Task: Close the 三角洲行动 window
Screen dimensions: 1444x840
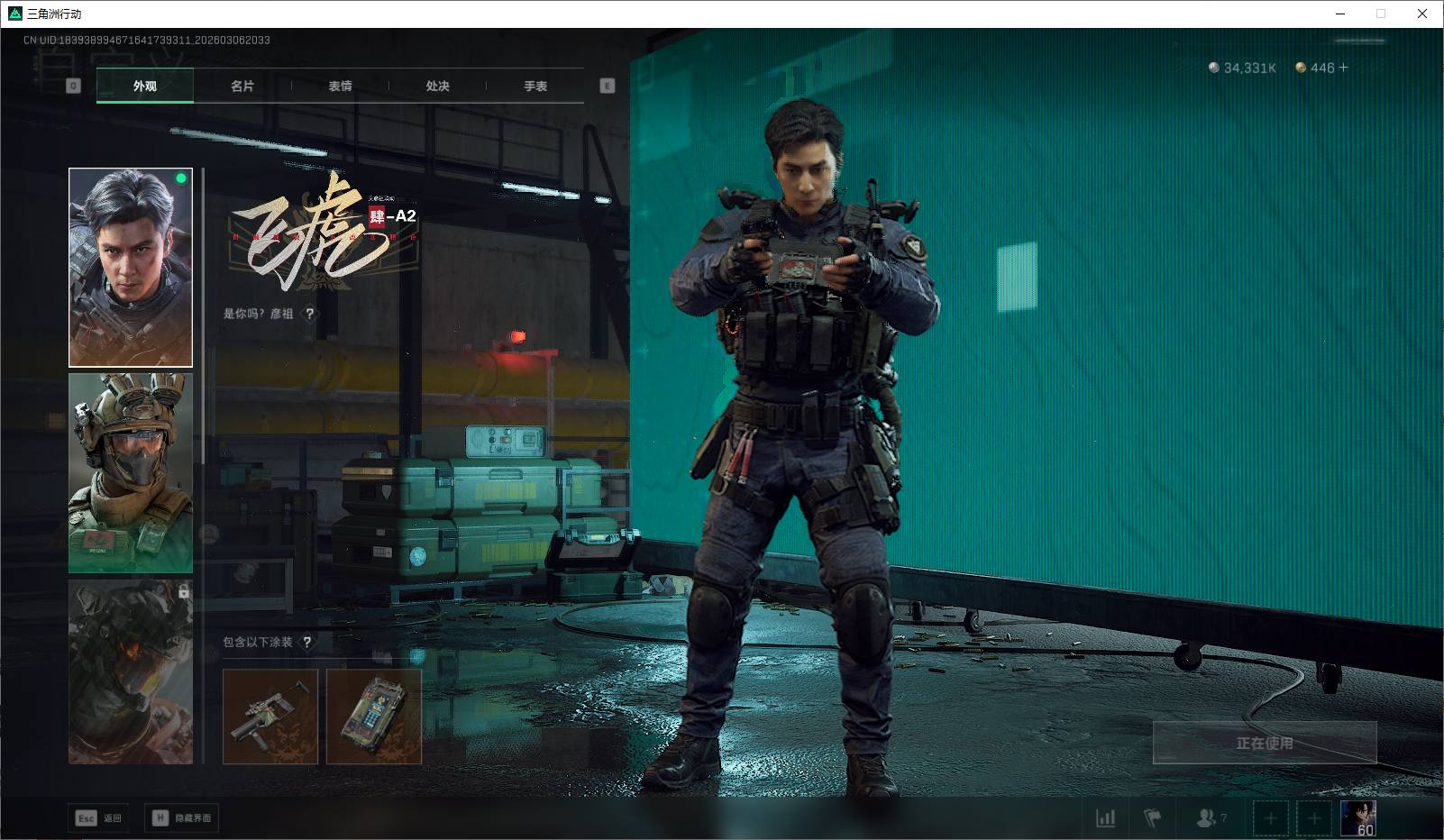Action: [x=1423, y=14]
